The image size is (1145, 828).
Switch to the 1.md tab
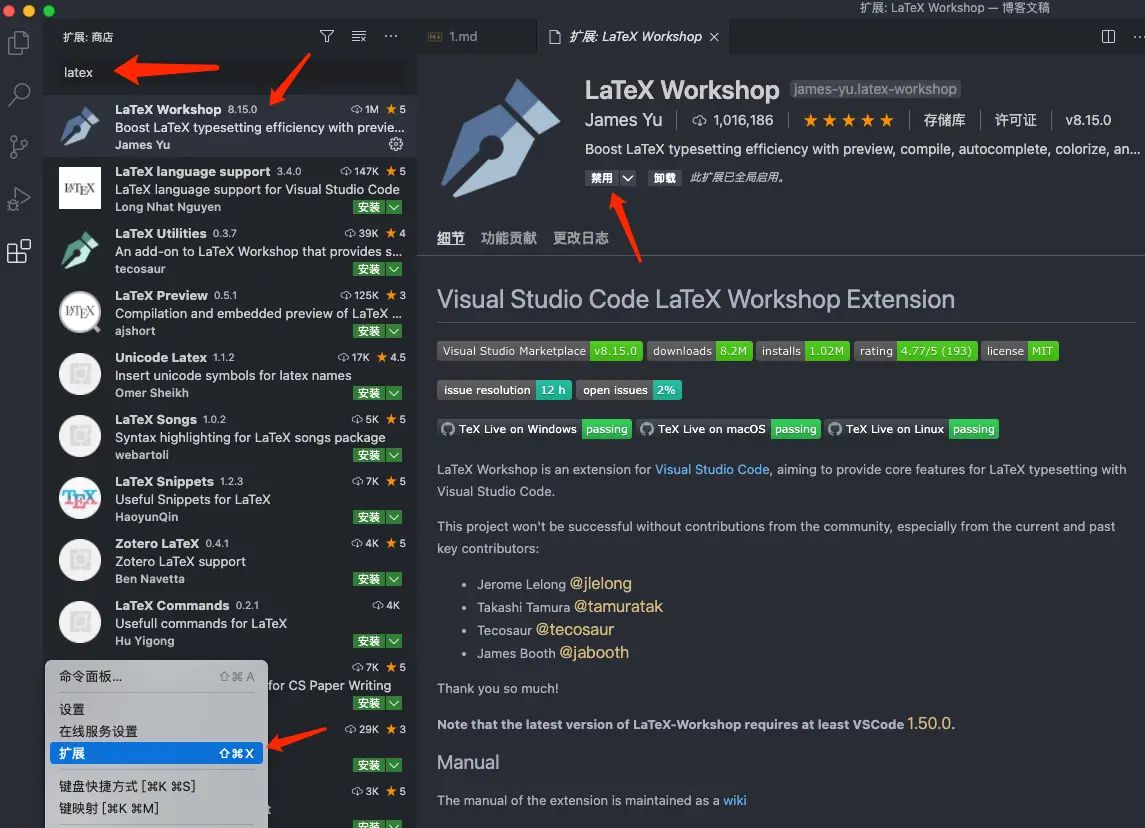460,36
